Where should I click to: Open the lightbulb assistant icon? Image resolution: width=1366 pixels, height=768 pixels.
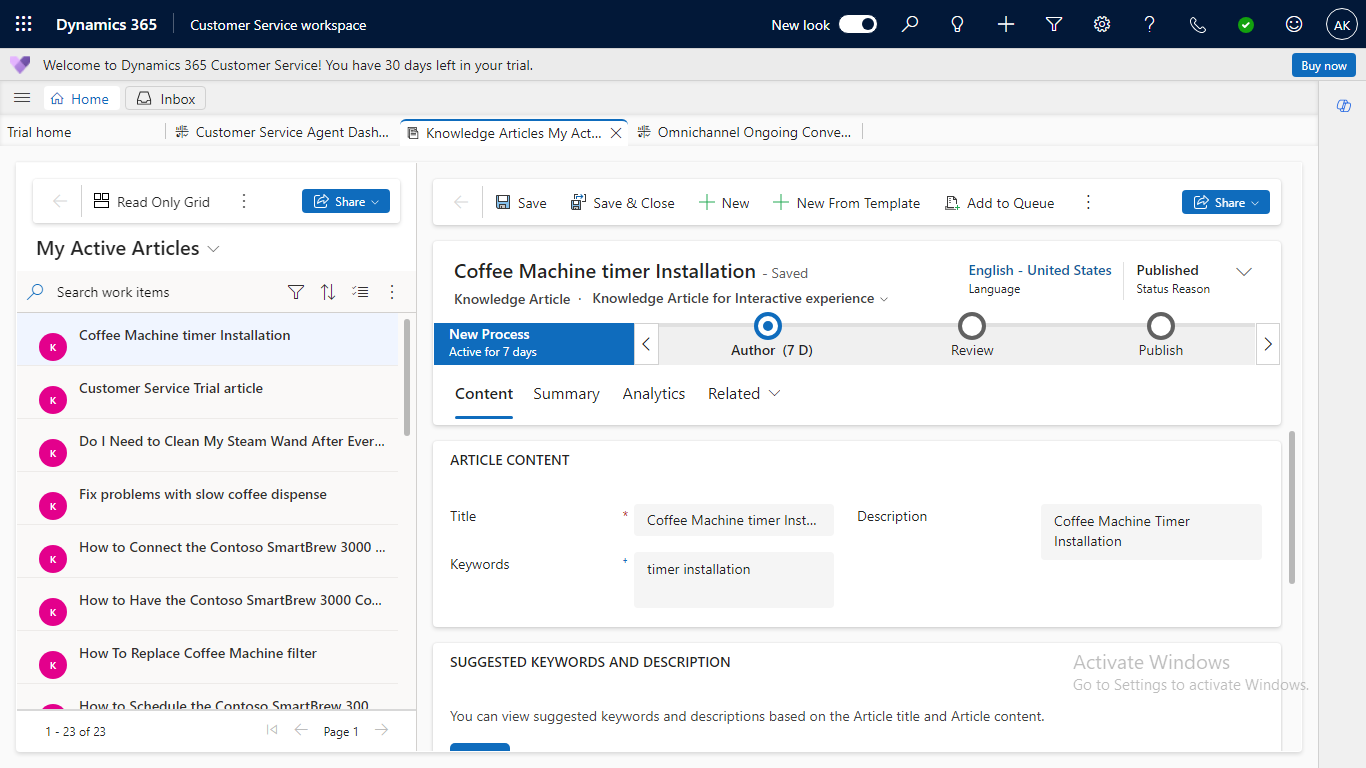point(958,25)
